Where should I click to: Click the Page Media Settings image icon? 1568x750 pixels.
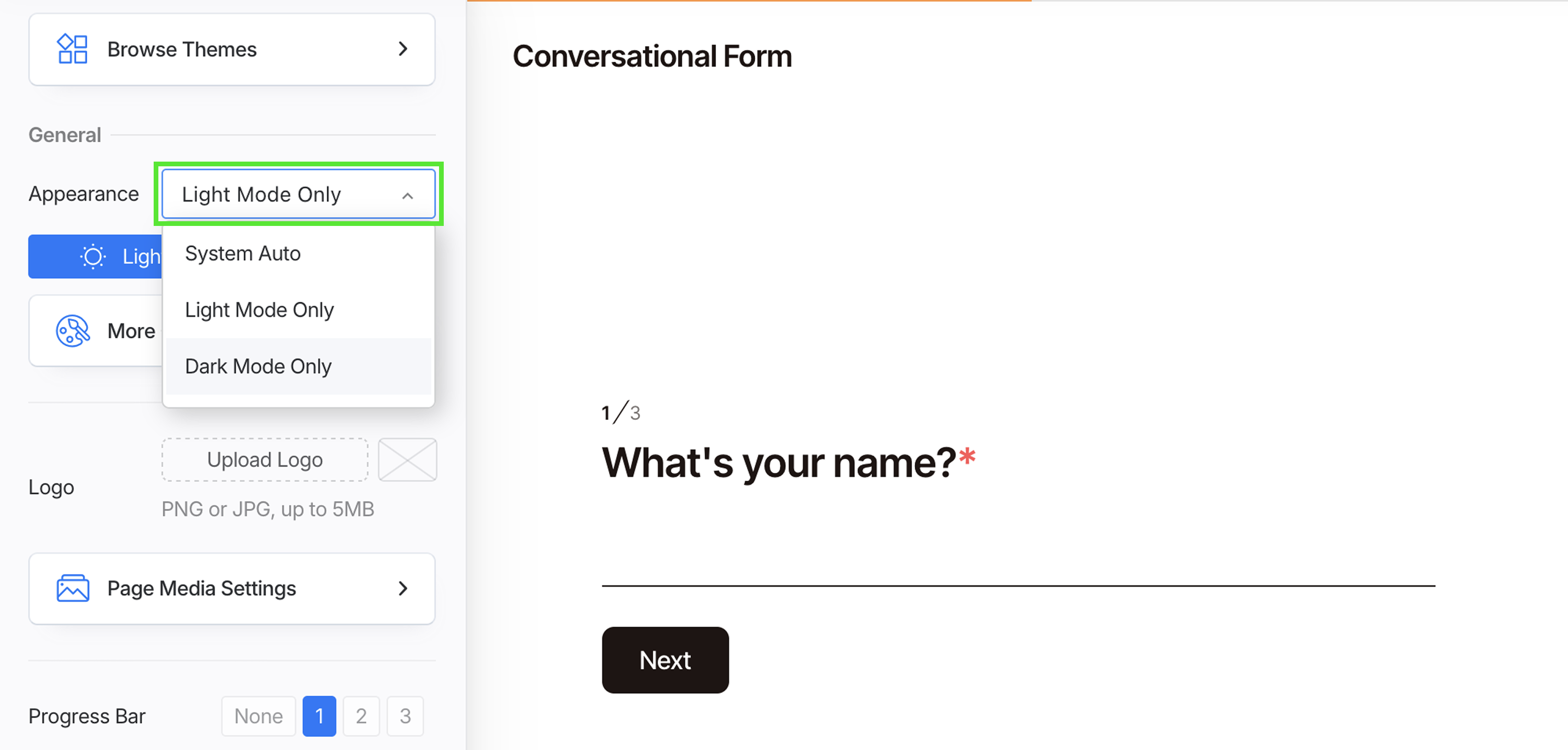tap(73, 588)
